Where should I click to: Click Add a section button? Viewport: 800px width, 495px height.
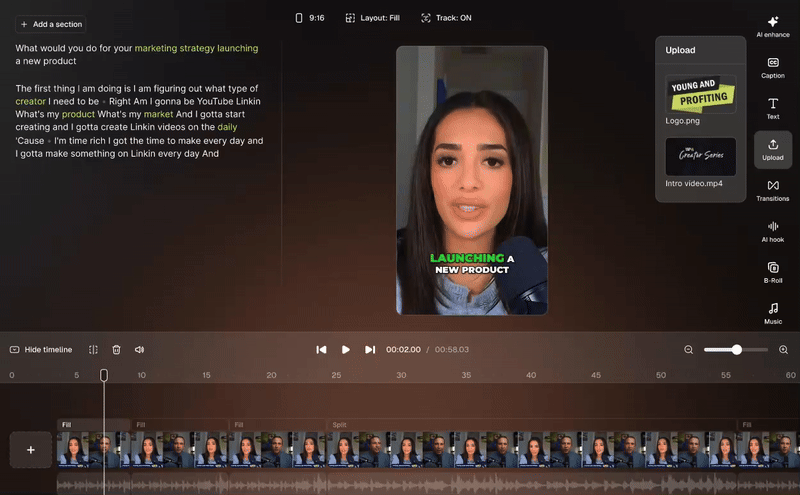pos(51,24)
